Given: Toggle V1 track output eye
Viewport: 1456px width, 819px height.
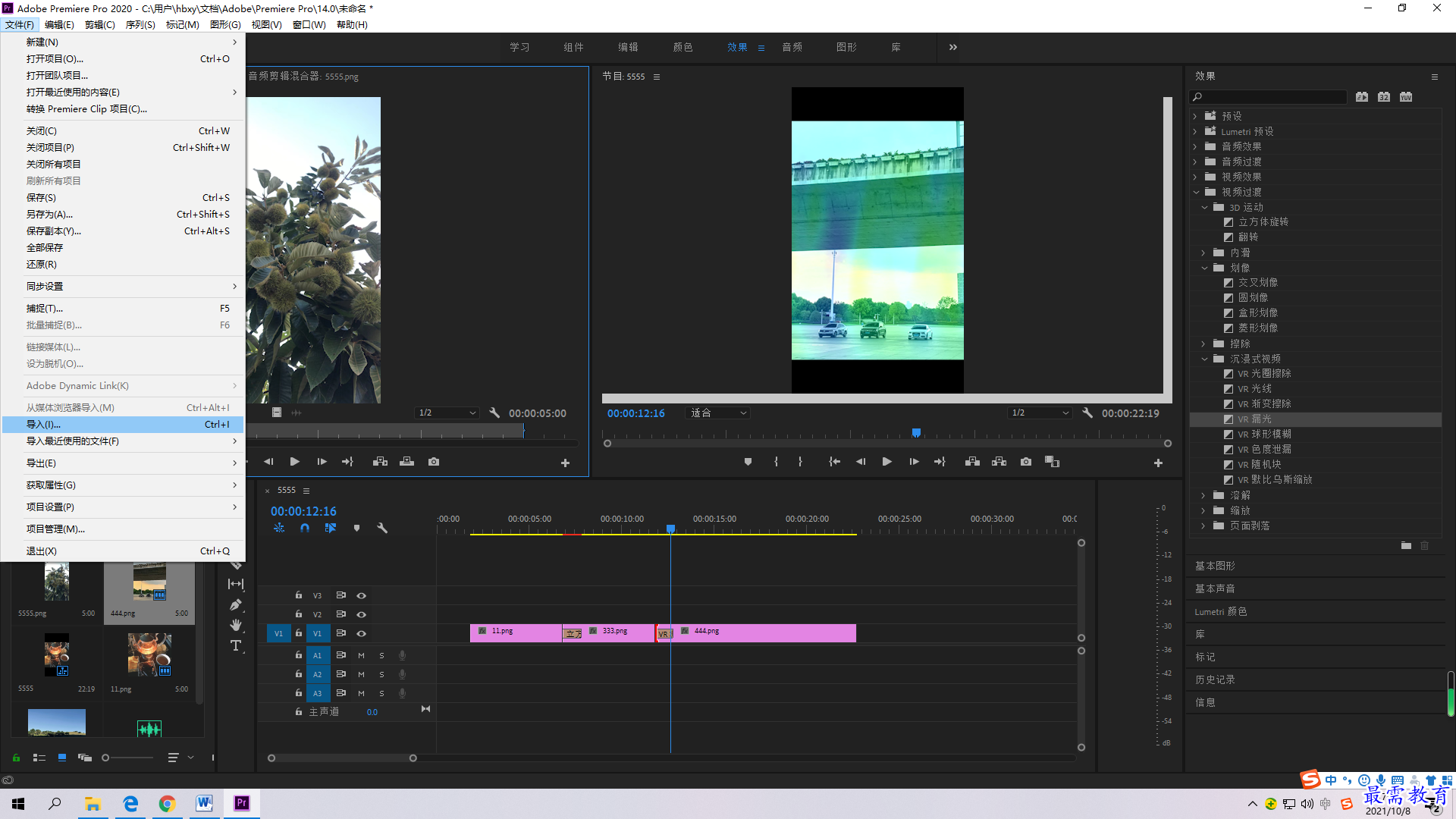Looking at the screenshot, I should [x=362, y=633].
